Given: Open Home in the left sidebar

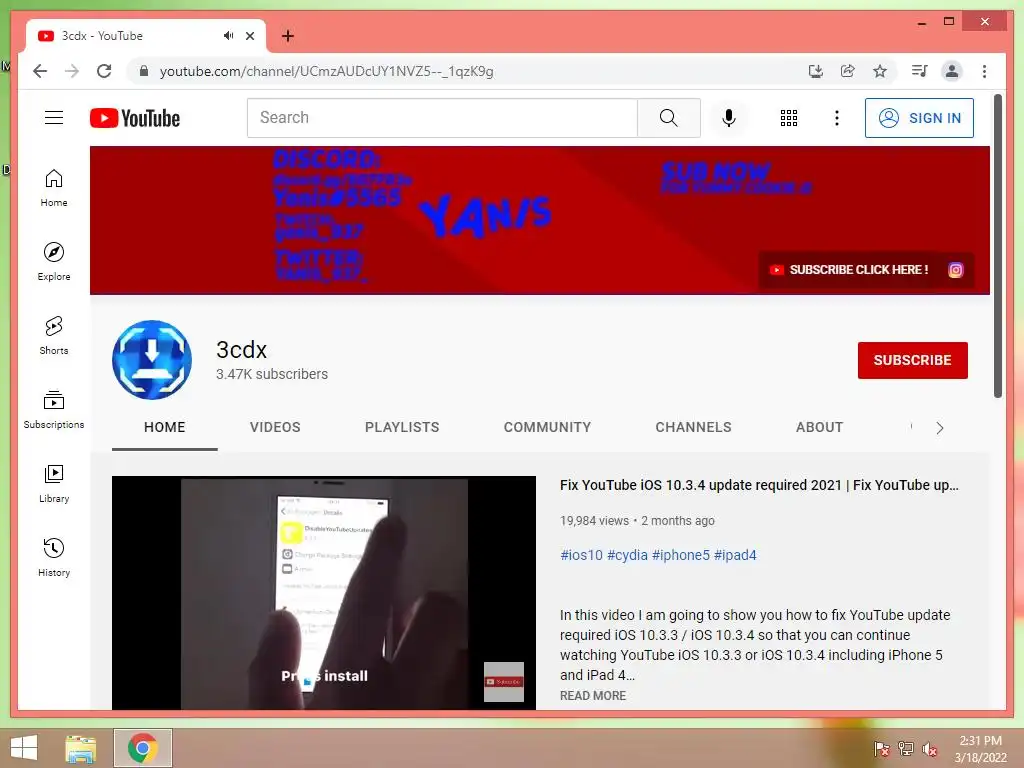Looking at the screenshot, I should pyautogui.click(x=54, y=188).
